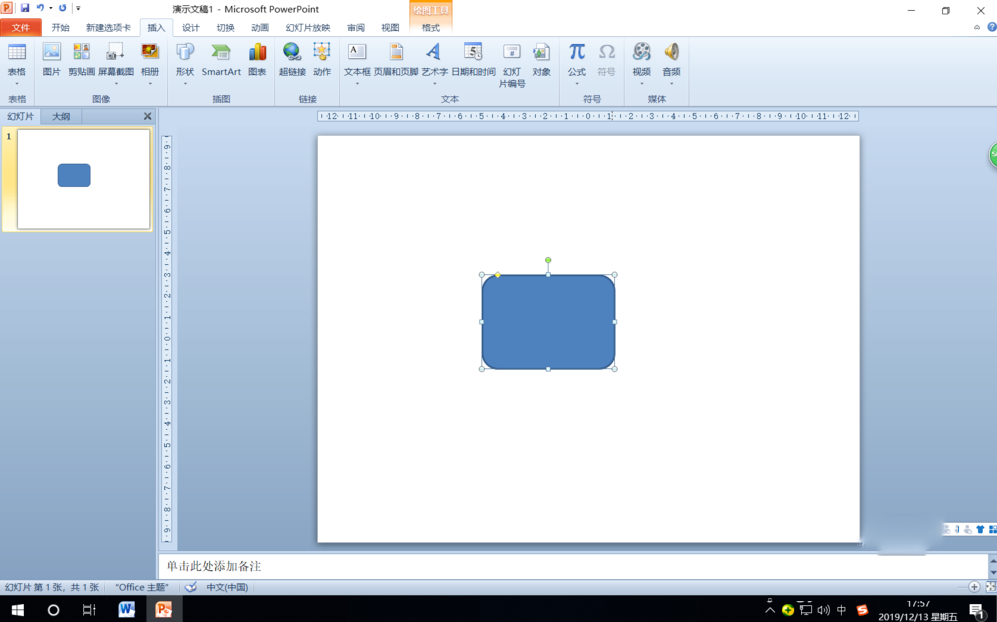Open the 文件 file menu
Viewport: 997px width, 622px height.
point(21,28)
